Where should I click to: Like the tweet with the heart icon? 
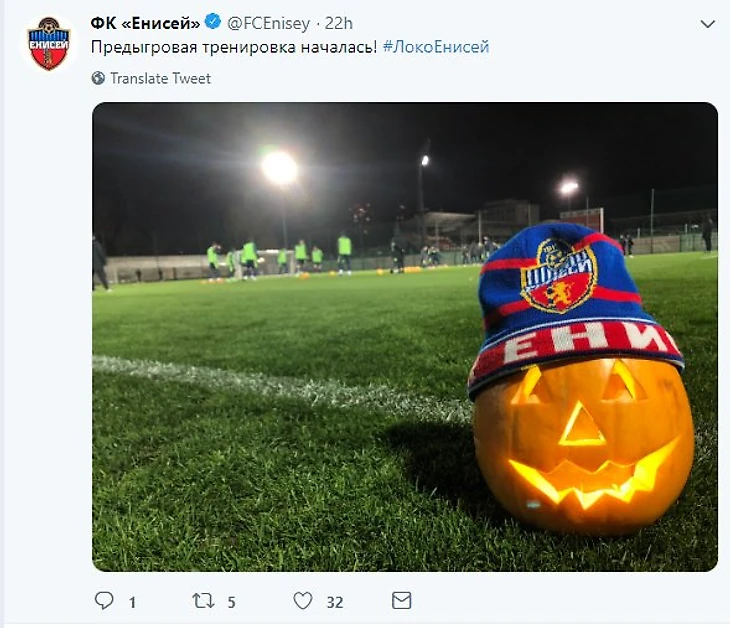303,600
